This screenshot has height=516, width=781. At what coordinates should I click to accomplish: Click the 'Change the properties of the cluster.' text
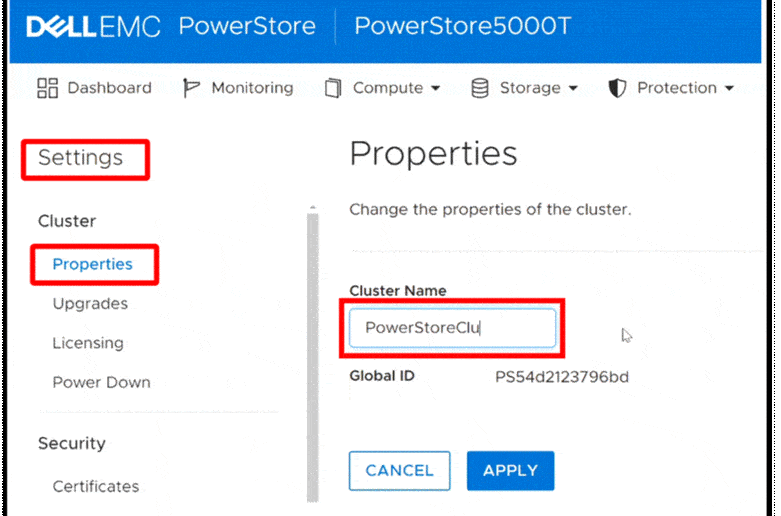point(490,210)
